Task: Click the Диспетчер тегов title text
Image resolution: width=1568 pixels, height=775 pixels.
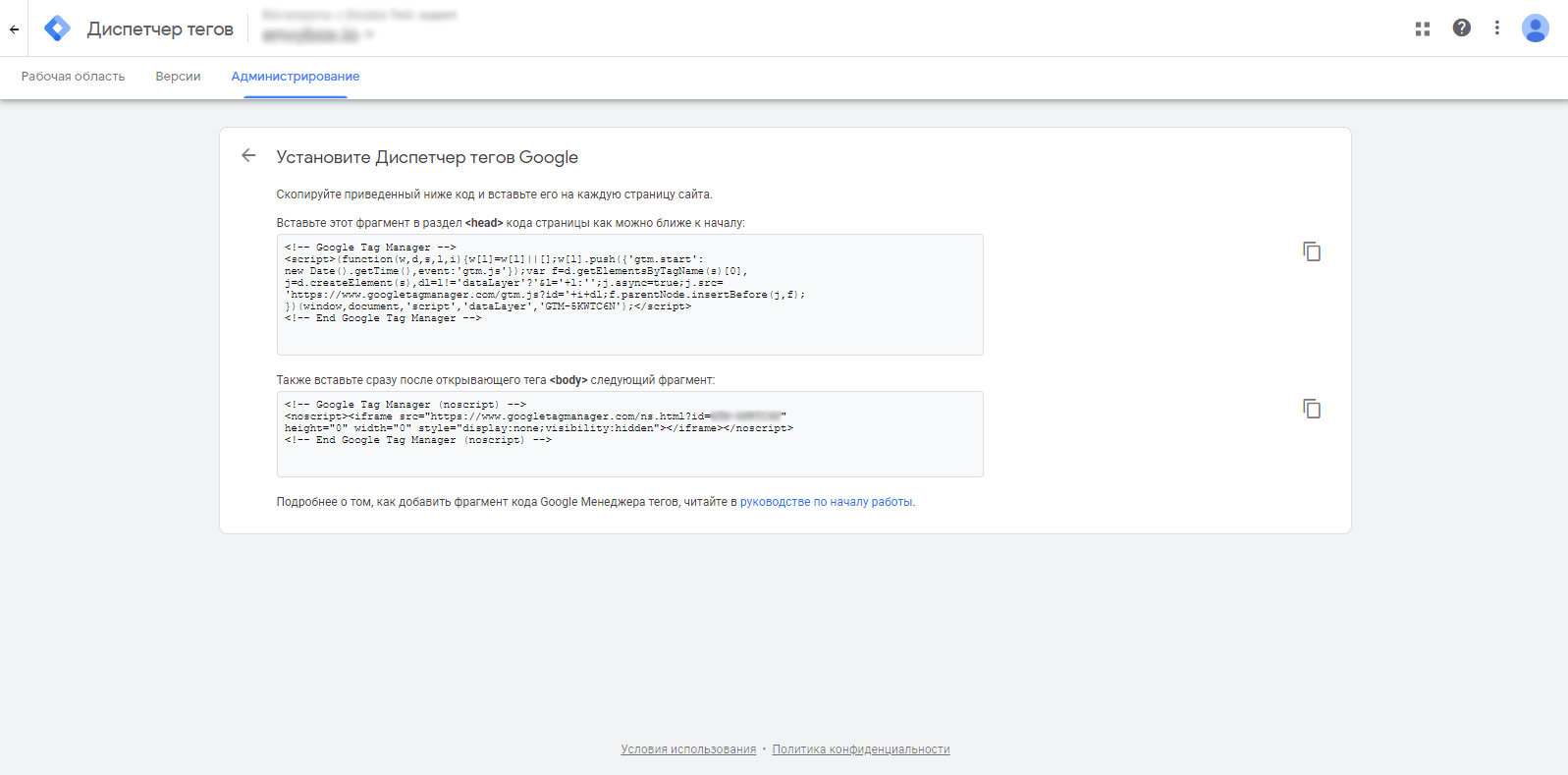Action: (x=160, y=29)
